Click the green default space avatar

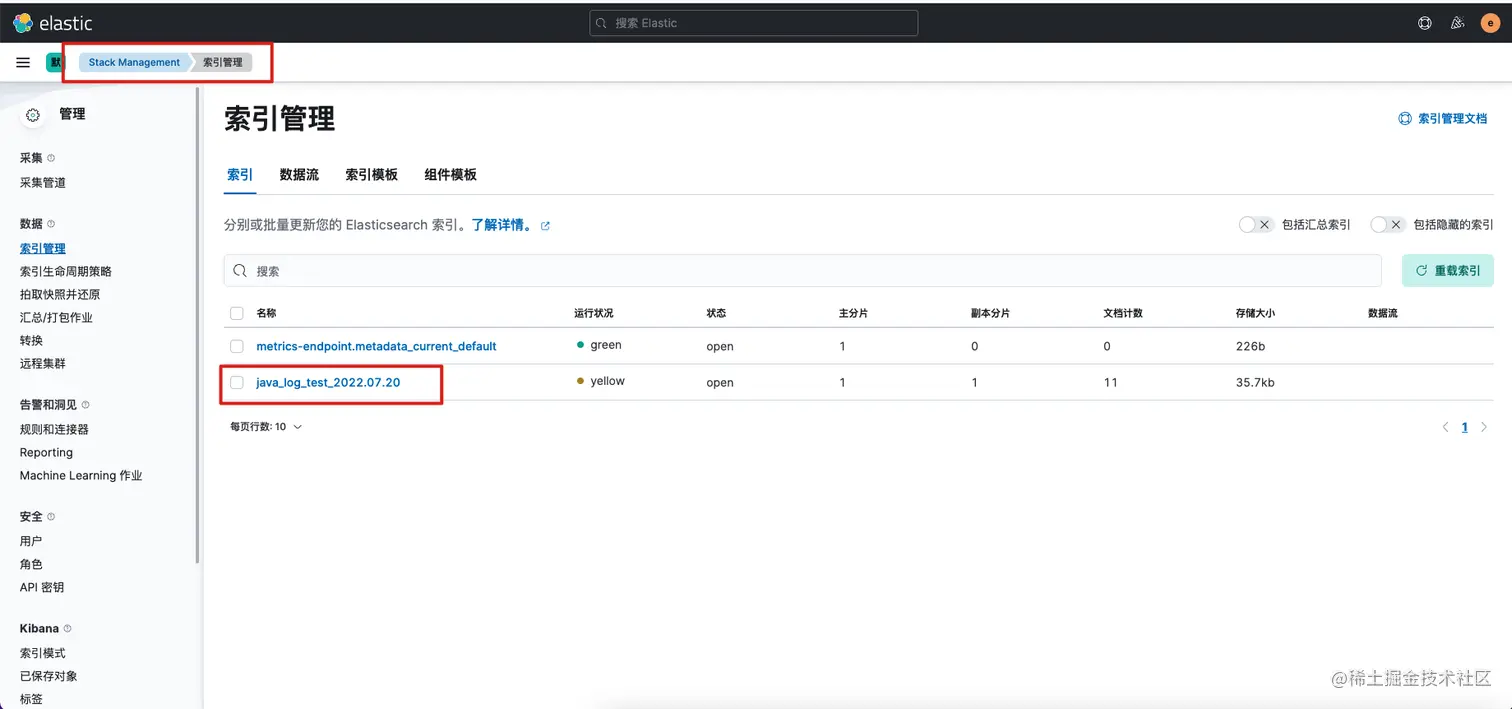54,62
